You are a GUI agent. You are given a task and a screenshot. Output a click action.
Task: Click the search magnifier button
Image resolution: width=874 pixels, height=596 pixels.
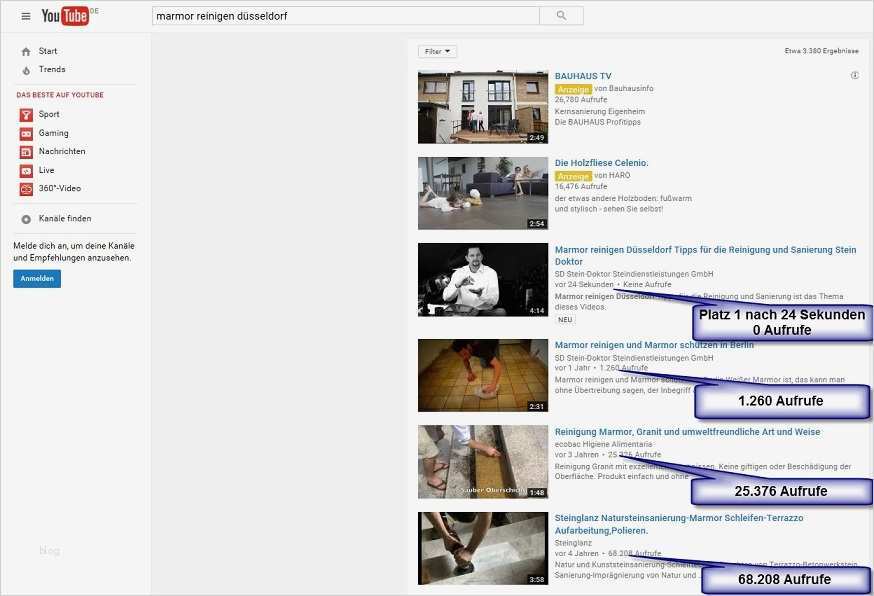561,16
